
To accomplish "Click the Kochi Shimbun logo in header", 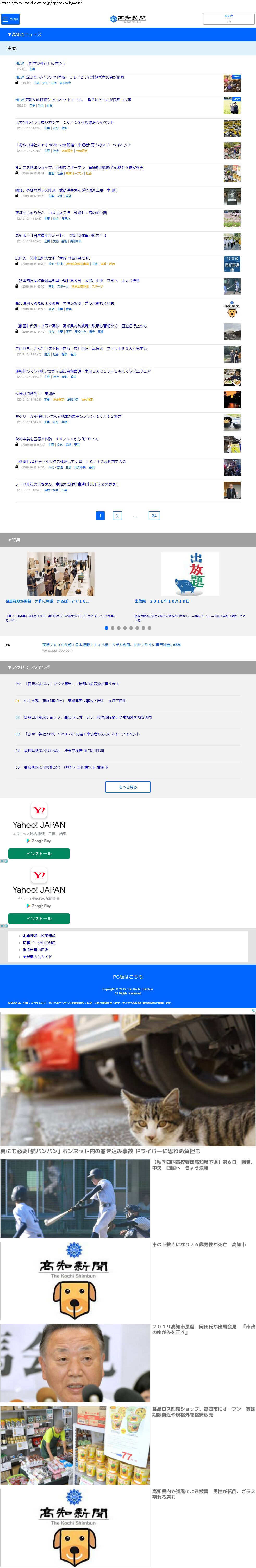I will pos(128,19).
